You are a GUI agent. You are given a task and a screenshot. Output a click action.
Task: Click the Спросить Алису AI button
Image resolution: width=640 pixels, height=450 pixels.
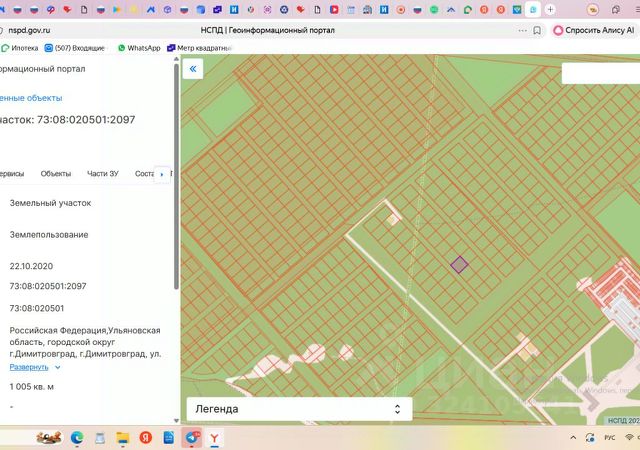594,30
